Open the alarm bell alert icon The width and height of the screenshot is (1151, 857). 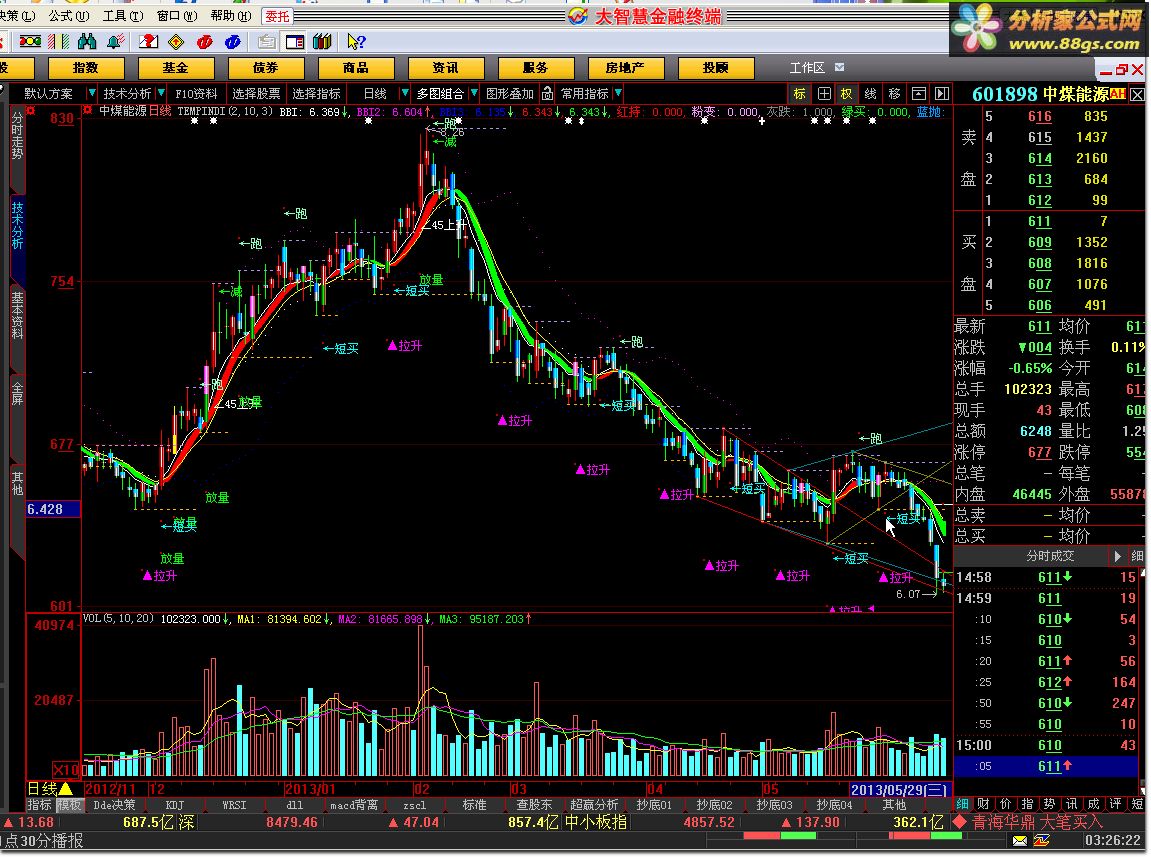tap(115, 42)
